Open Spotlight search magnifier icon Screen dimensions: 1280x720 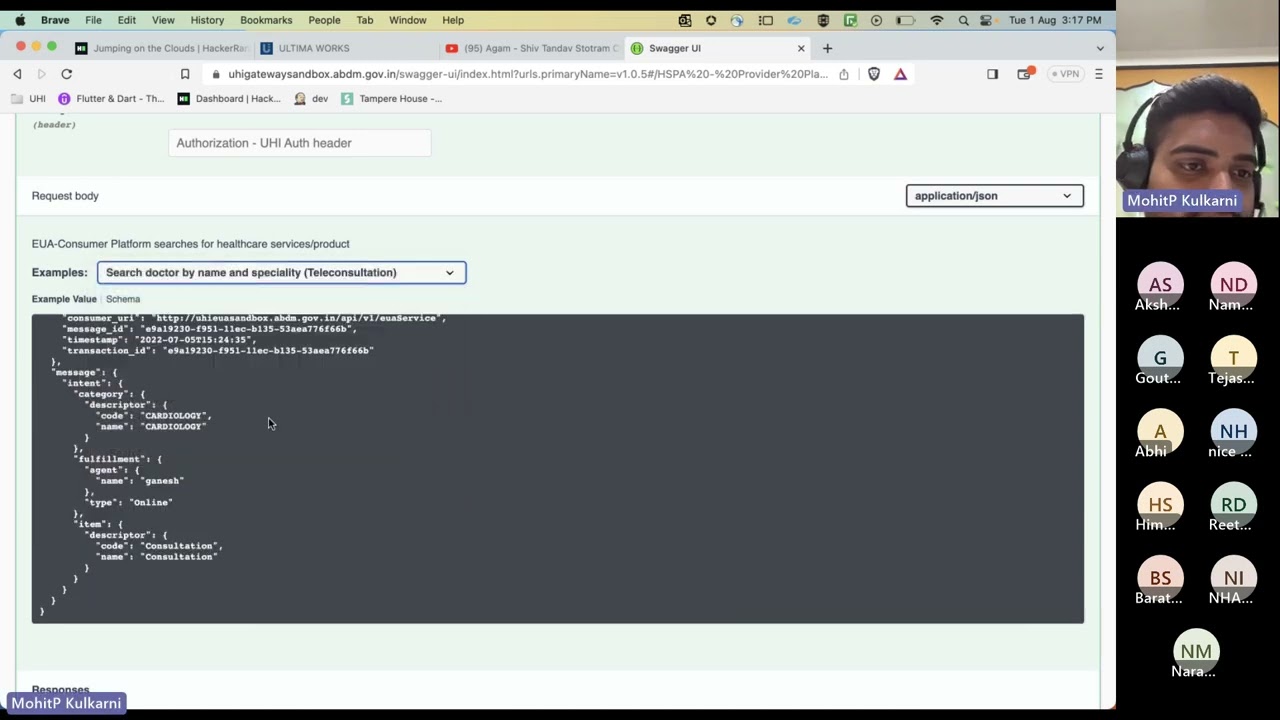coord(963,20)
